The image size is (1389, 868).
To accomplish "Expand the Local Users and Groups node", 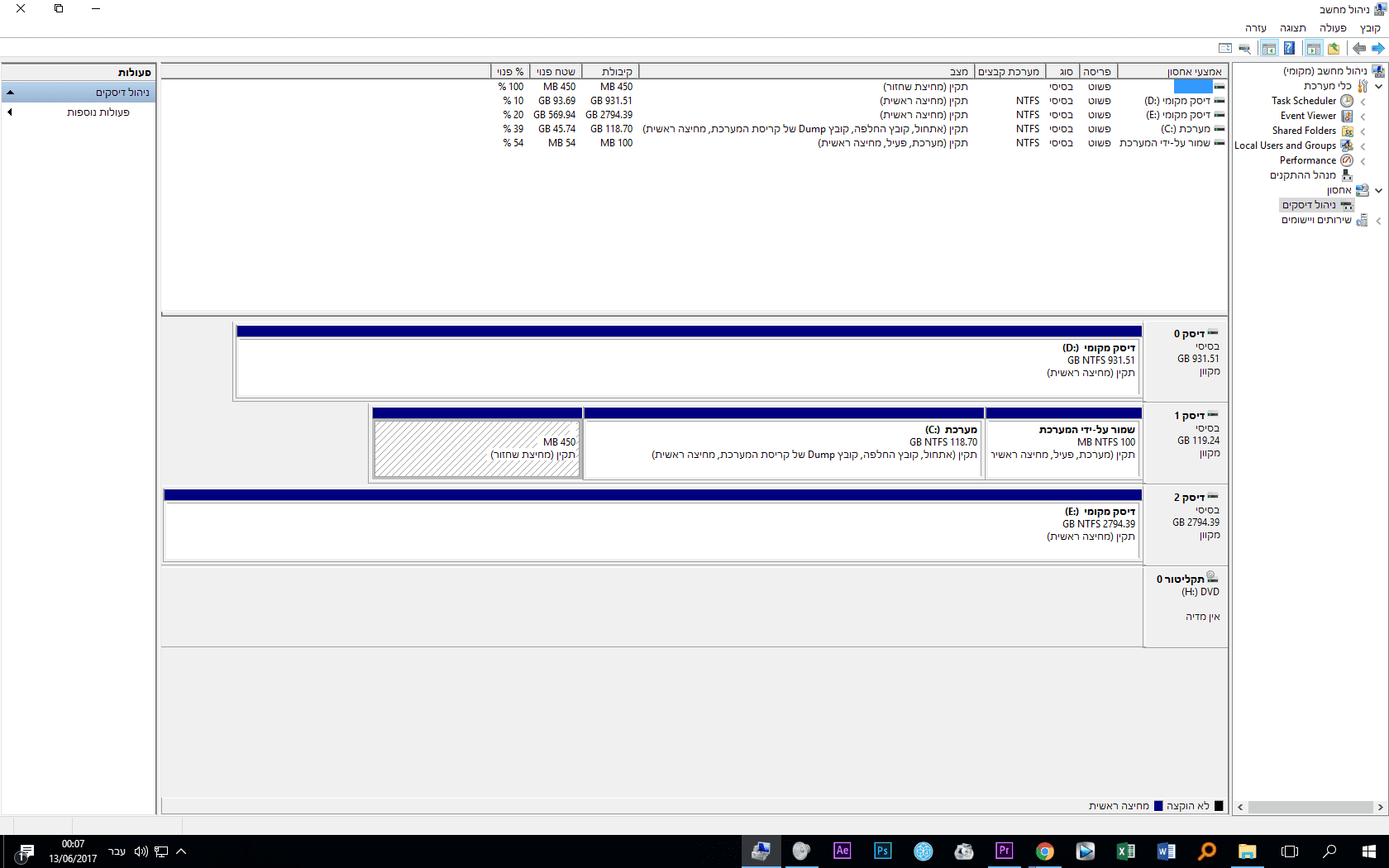I will tap(1363, 146).
